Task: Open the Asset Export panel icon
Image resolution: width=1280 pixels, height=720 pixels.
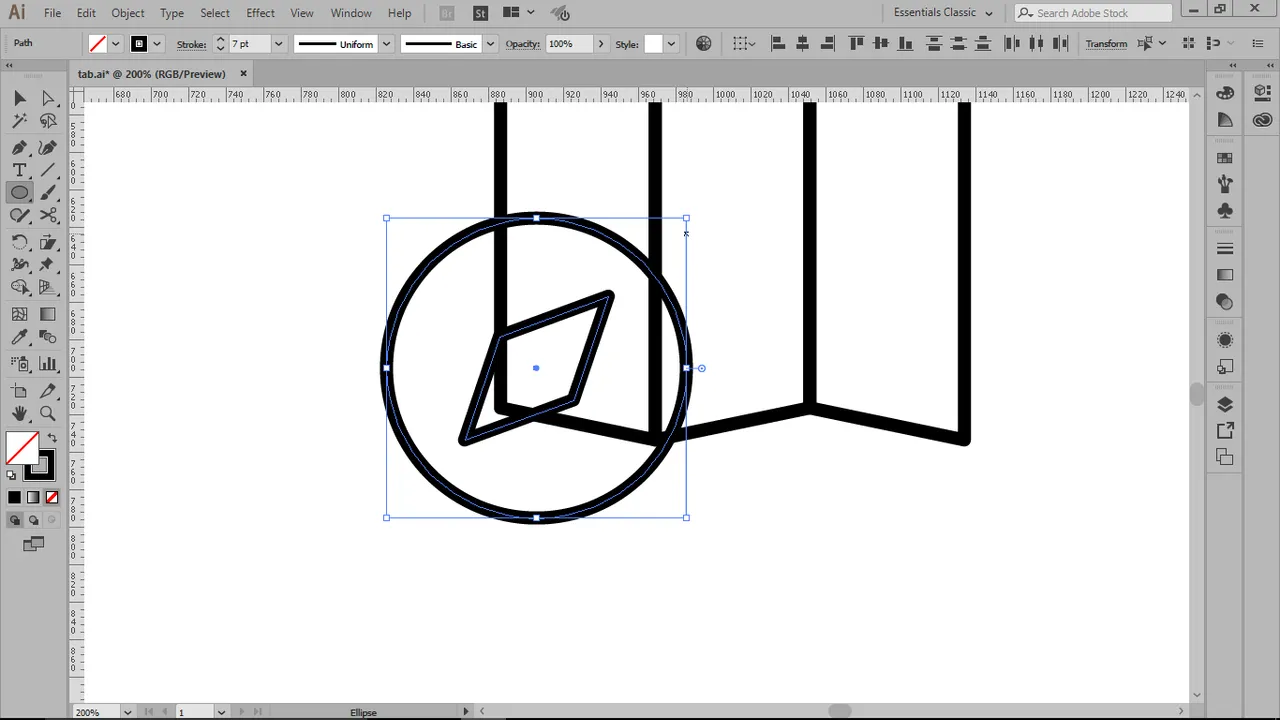Action: (x=1225, y=431)
